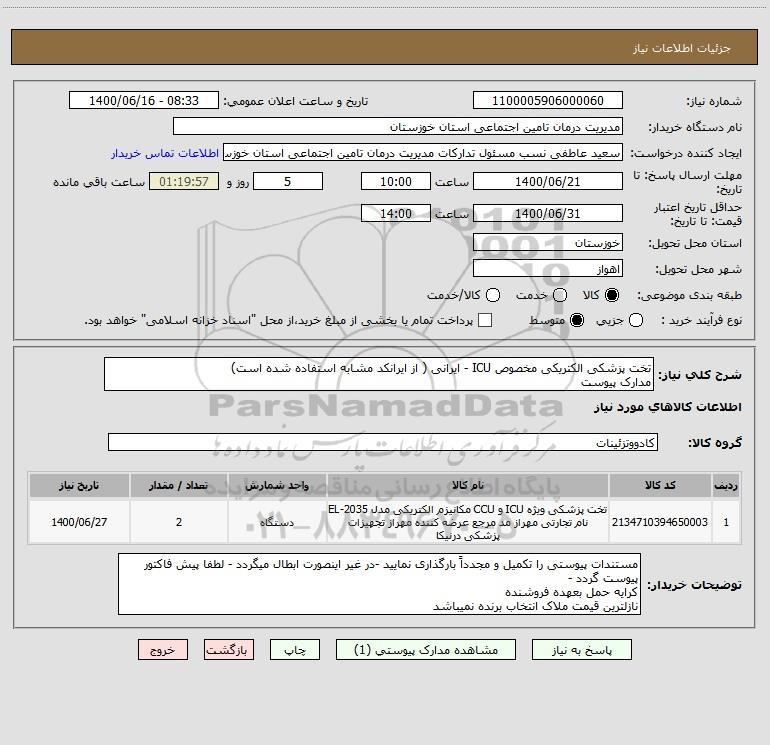This screenshot has height=745, width=770.
Task: Click the goods group field 'کادووتزئینات'
Action: click(383, 442)
